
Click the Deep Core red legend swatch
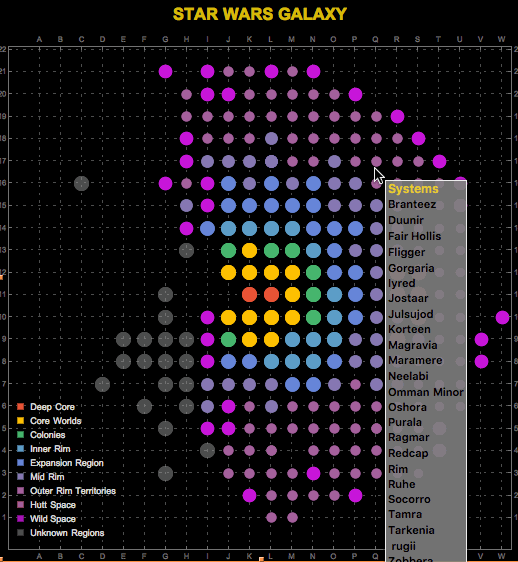click(20, 407)
